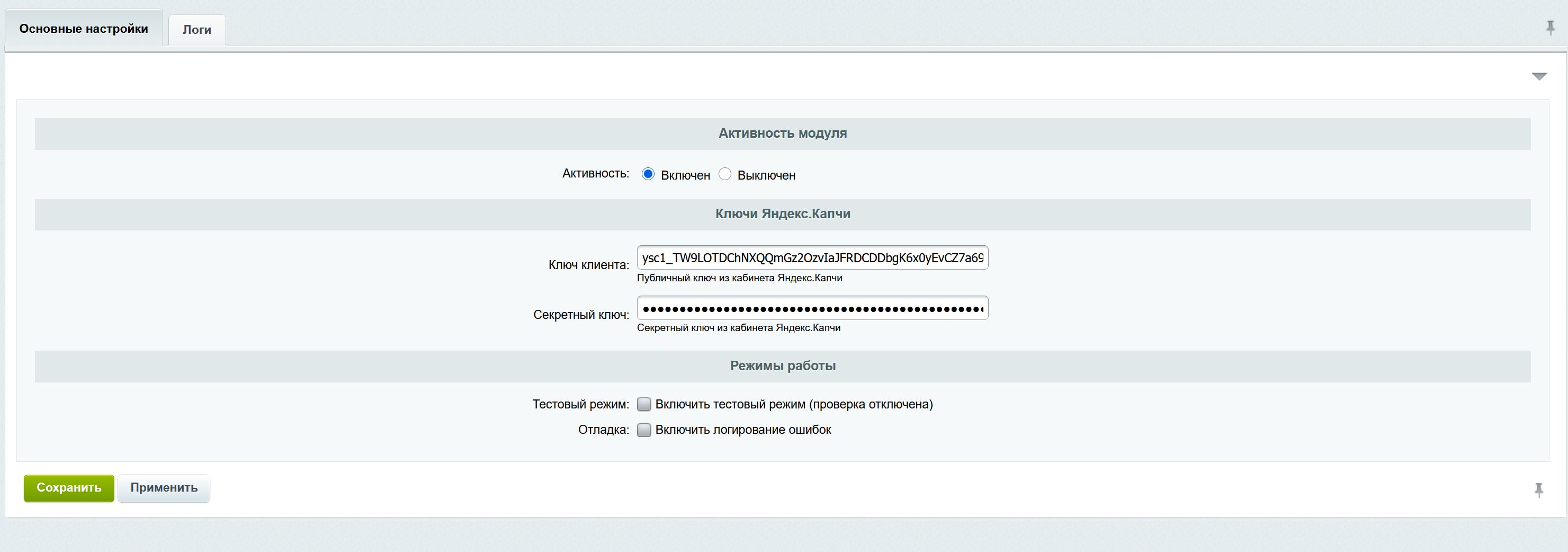The height and width of the screenshot is (552, 1568).
Task: Click the Ключи Яндекс.Капчи section header
Action: point(782,214)
